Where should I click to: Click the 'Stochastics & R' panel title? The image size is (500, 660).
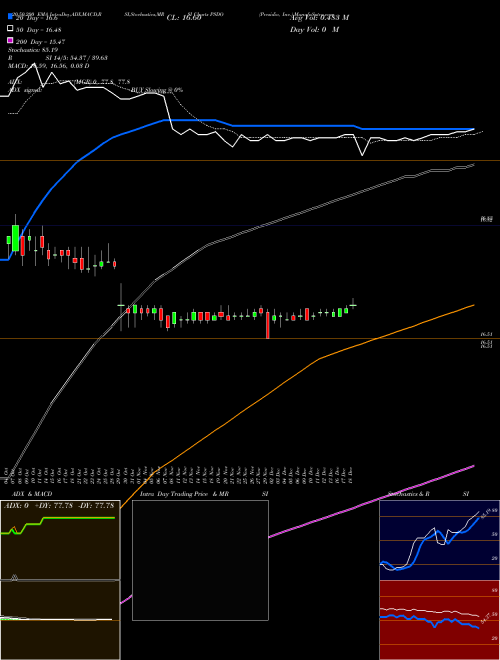coord(409,494)
